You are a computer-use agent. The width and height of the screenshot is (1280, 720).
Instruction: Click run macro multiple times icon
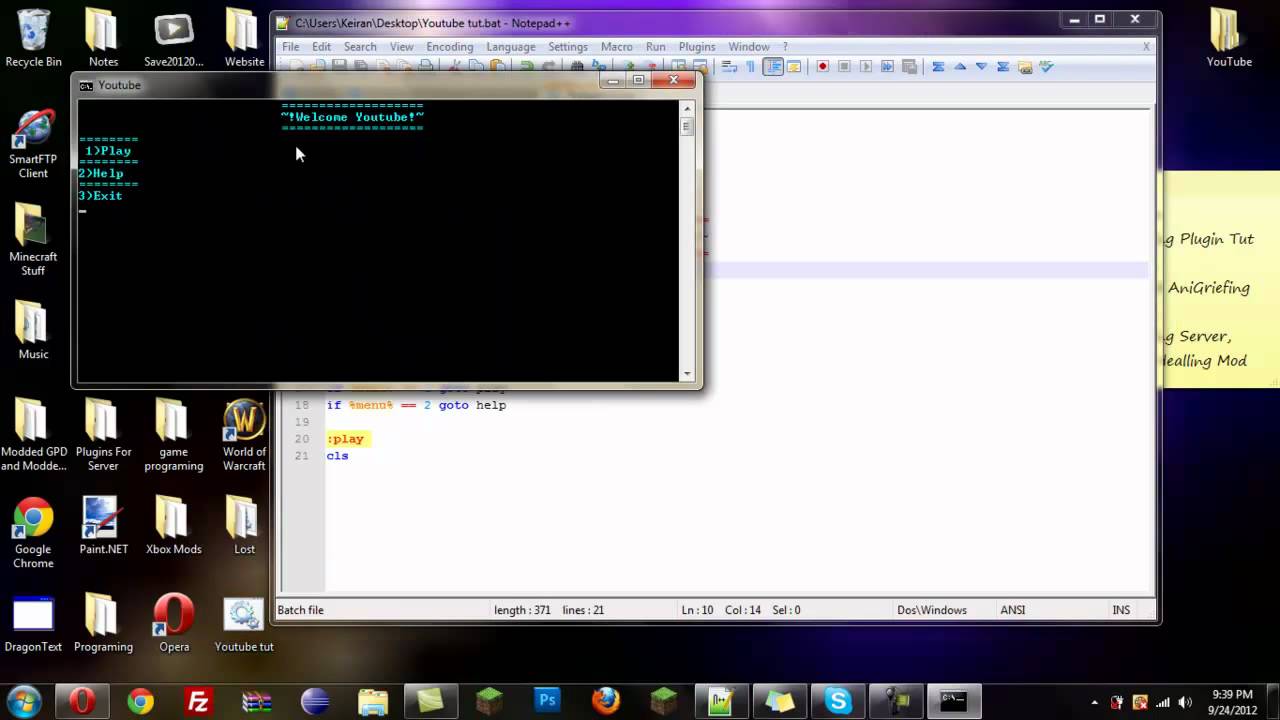887,67
